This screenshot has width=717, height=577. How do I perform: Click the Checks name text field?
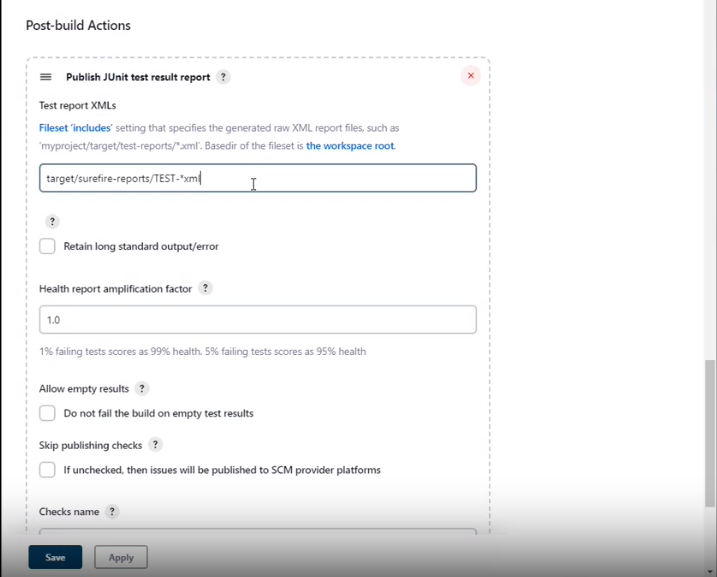[257, 533]
